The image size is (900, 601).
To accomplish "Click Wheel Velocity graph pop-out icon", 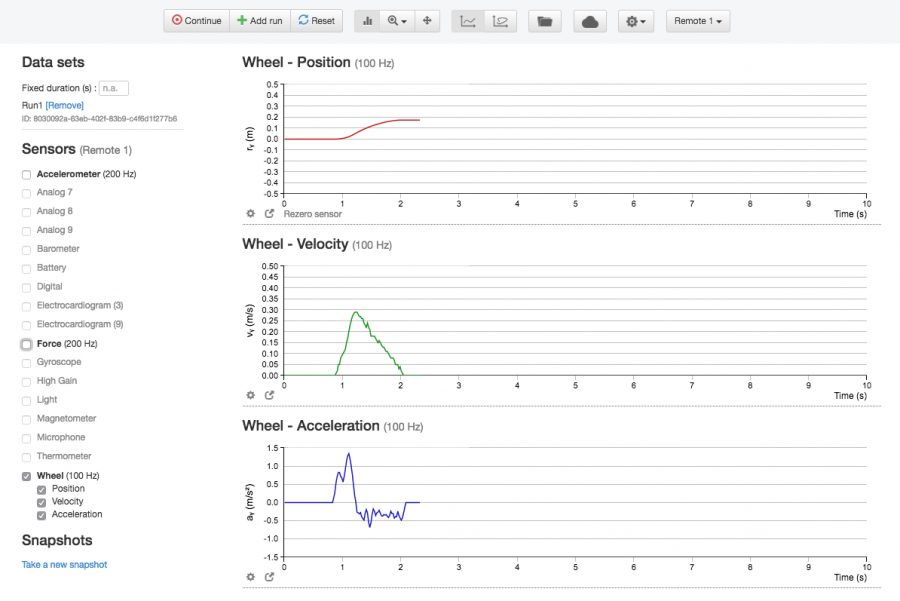I will (x=269, y=395).
